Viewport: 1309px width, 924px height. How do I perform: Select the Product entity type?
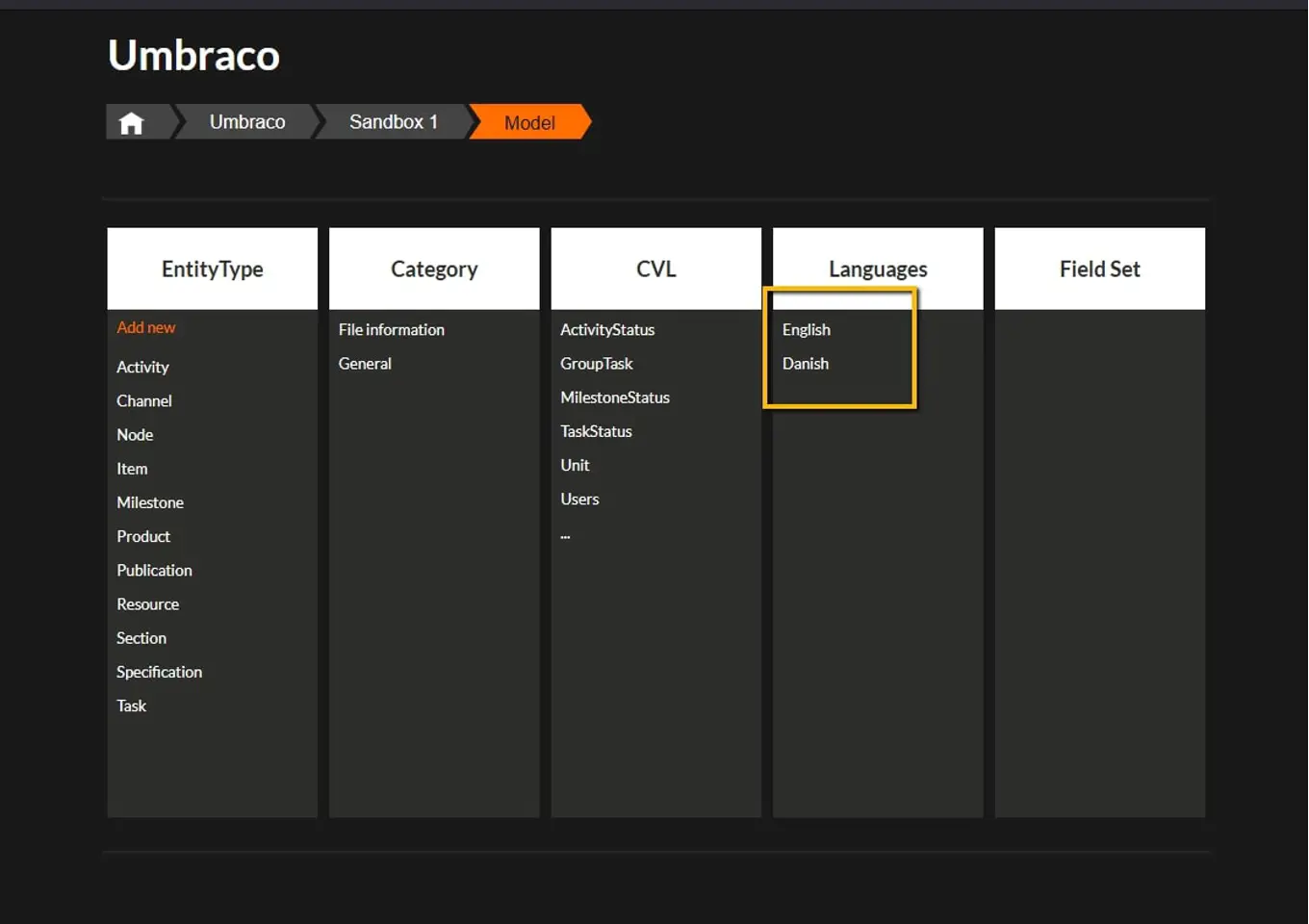tap(143, 536)
